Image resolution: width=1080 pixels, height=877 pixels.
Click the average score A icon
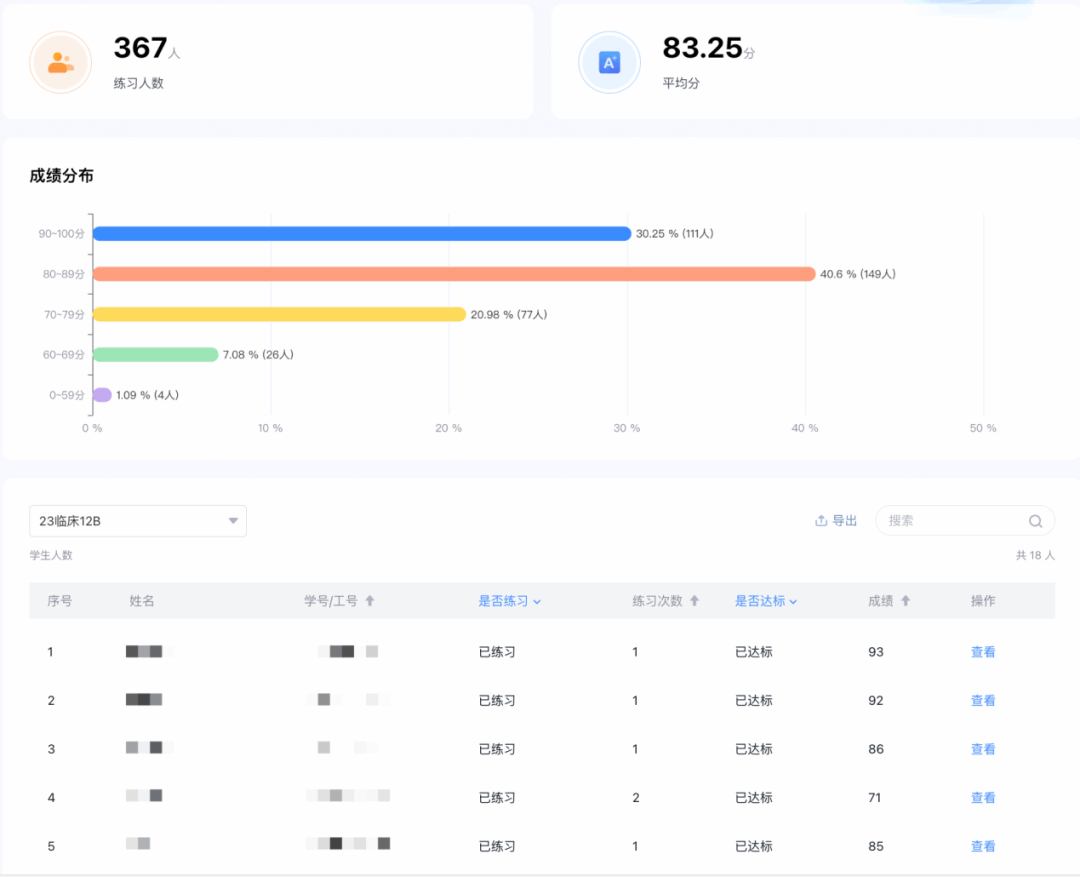tap(609, 62)
